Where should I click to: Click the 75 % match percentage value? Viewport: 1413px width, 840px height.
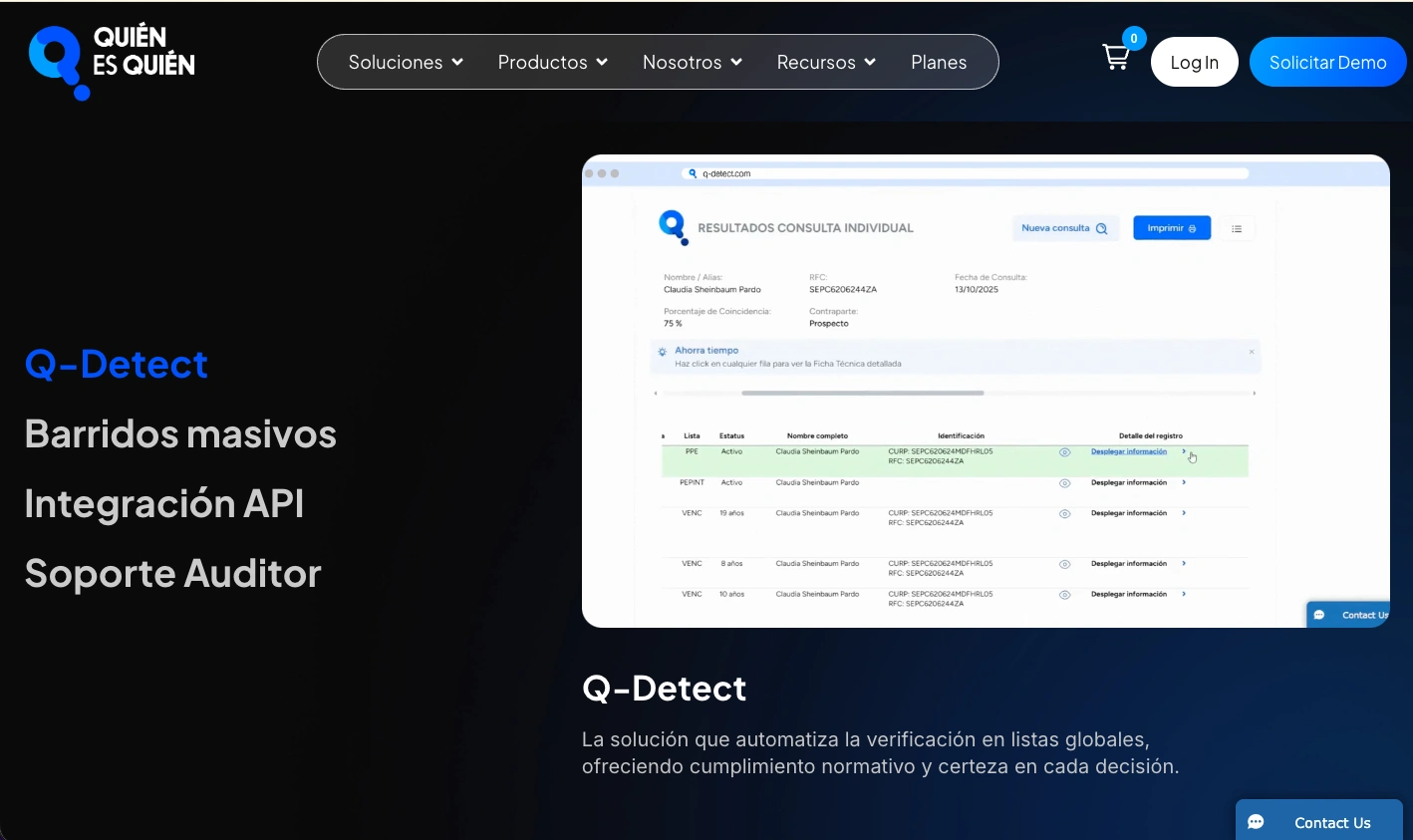click(x=673, y=323)
